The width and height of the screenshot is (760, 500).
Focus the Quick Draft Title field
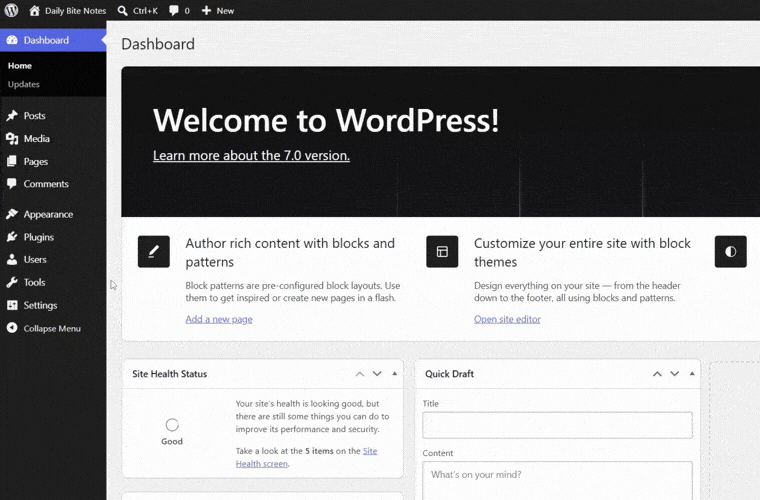[x=557, y=425]
